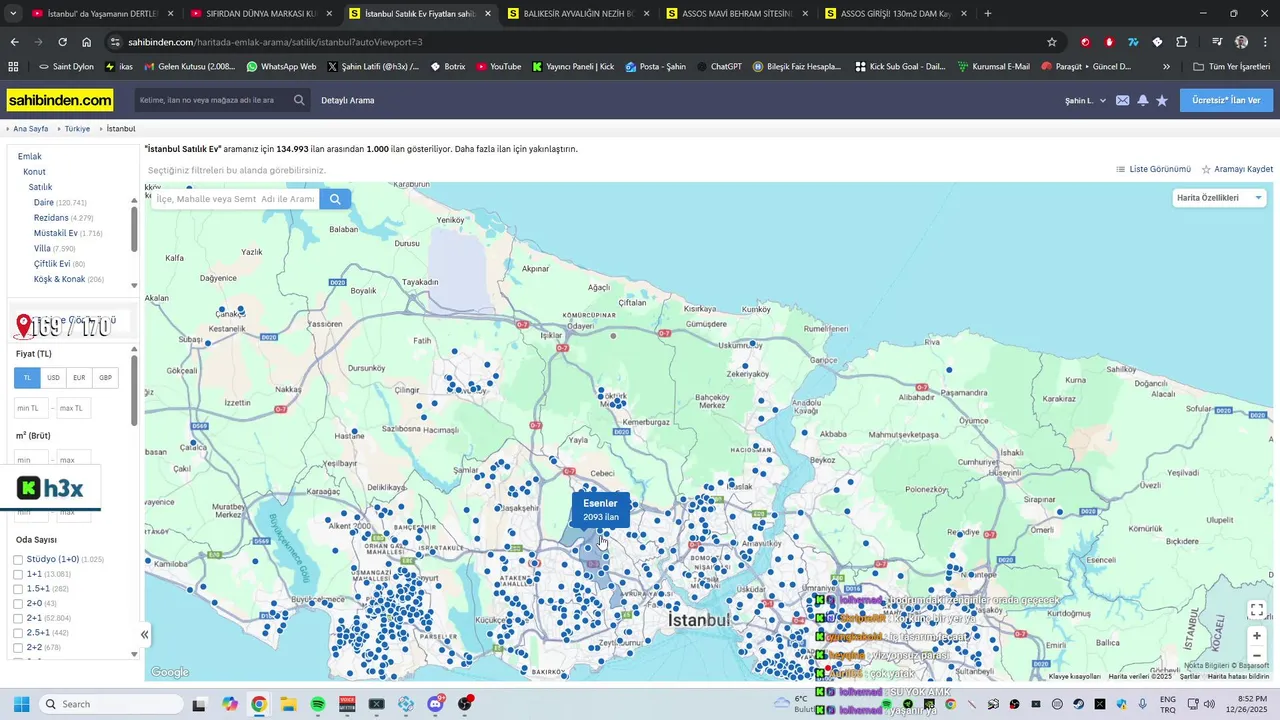Switch to ASSOS MAVİ BEHRAM tab
Image resolution: width=1280 pixels, height=720 pixels.
click(x=735, y=14)
